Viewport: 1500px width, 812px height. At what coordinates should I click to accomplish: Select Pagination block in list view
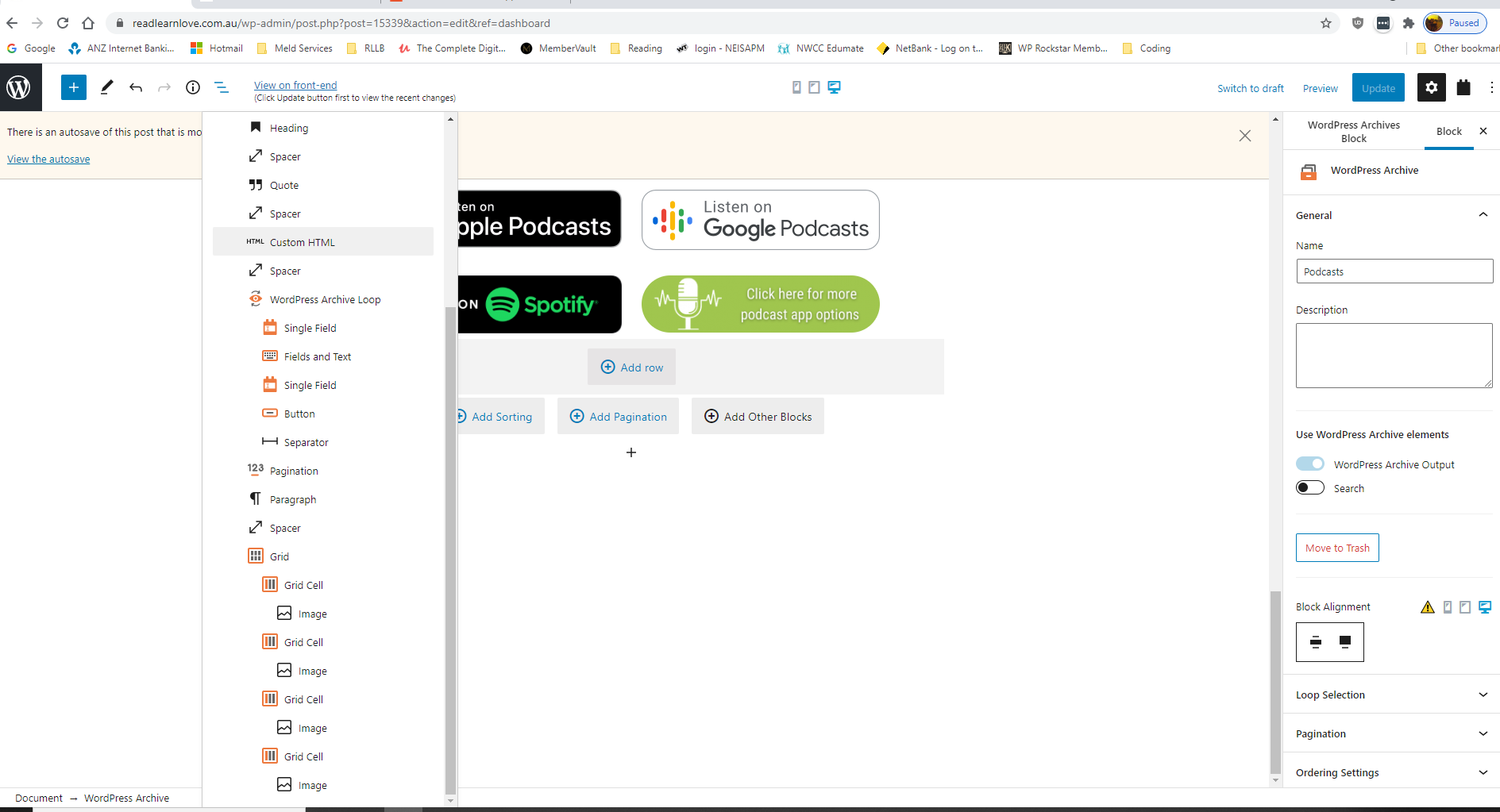tap(323, 471)
